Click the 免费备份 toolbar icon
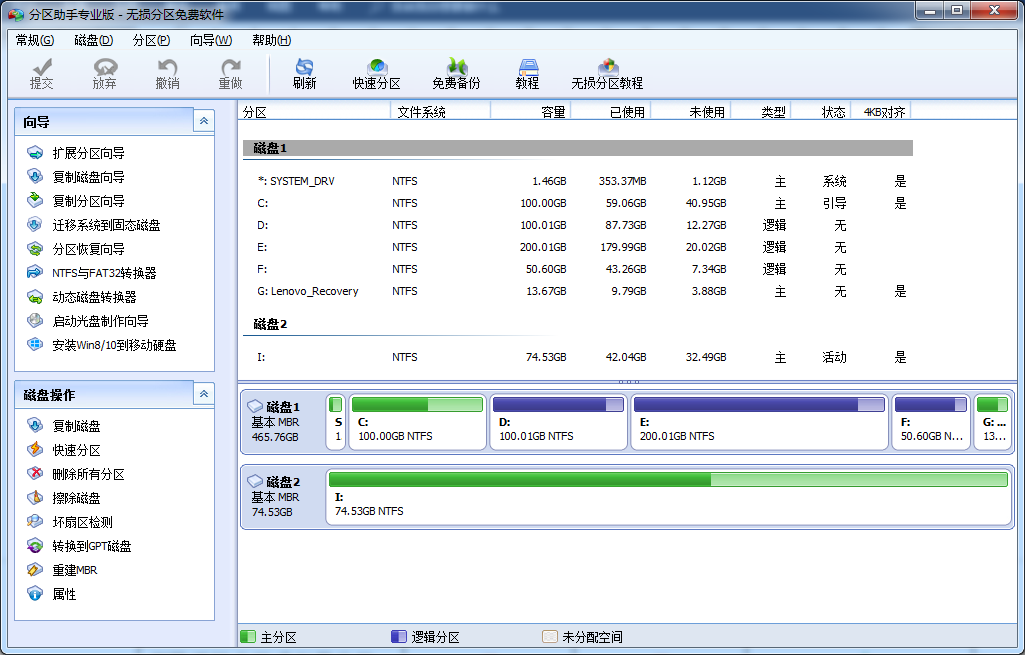 (x=456, y=73)
